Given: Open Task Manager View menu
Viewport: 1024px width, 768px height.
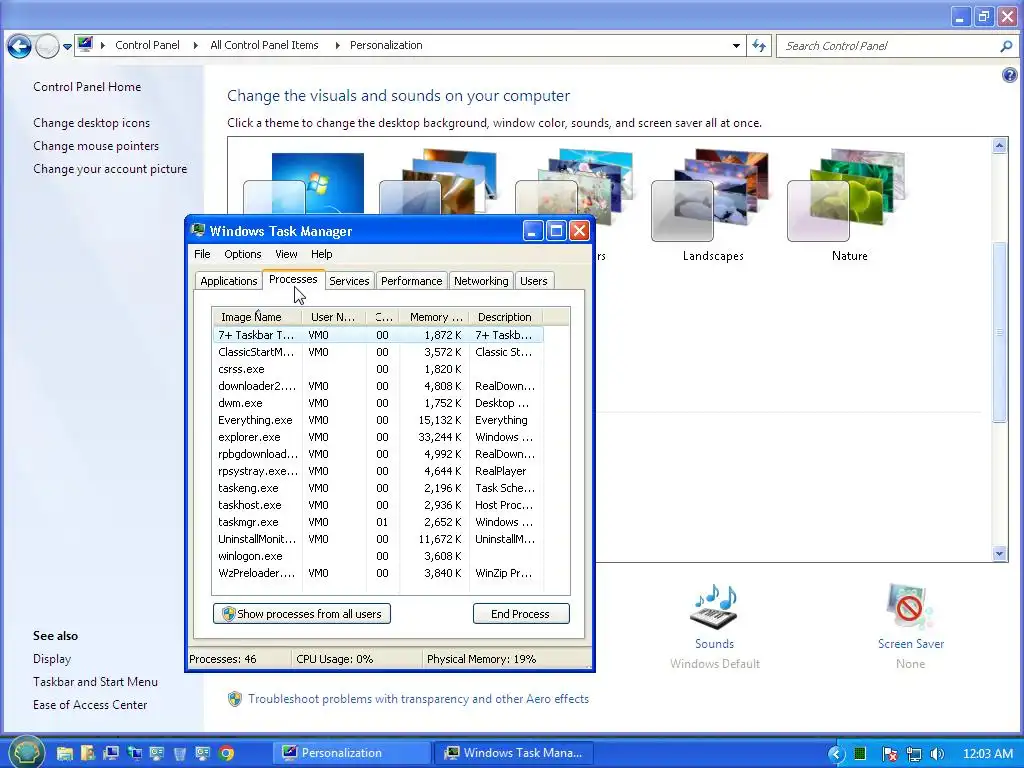Looking at the screenshot, I should point(286,254).
